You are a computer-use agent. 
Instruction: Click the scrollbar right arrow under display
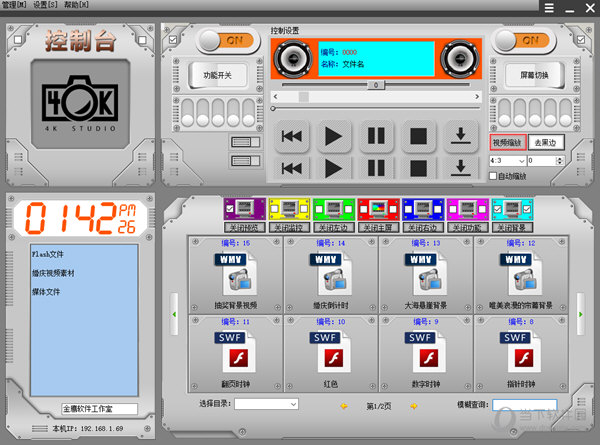point(477,97)
